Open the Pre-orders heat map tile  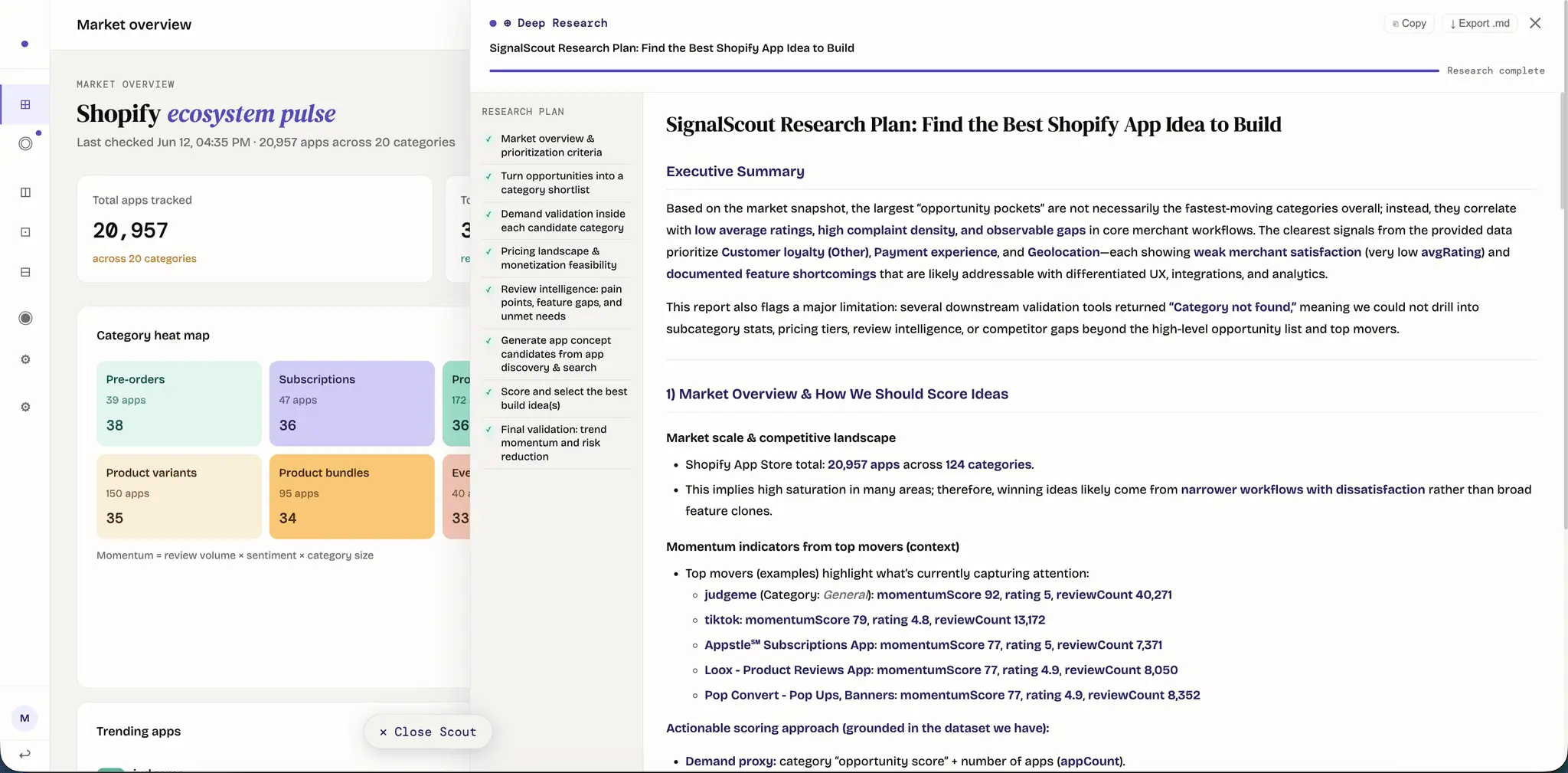pos(179,403)
